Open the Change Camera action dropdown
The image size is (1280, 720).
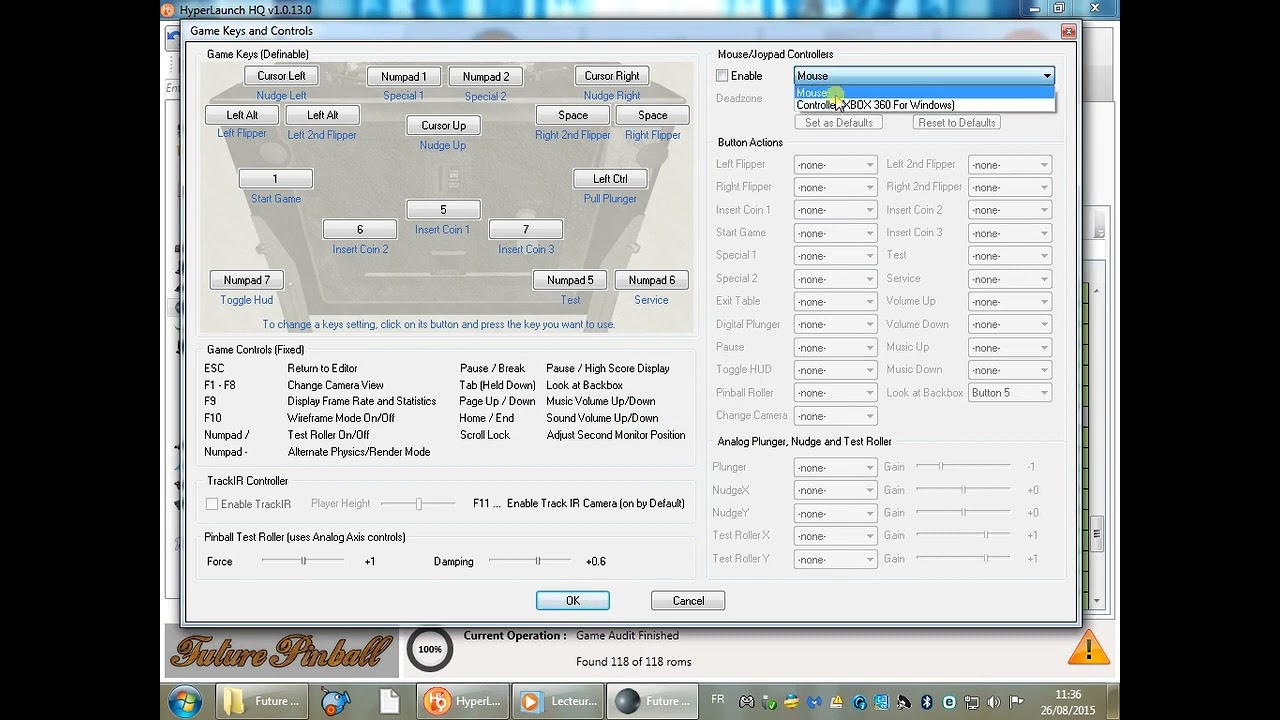coord(835,416)
